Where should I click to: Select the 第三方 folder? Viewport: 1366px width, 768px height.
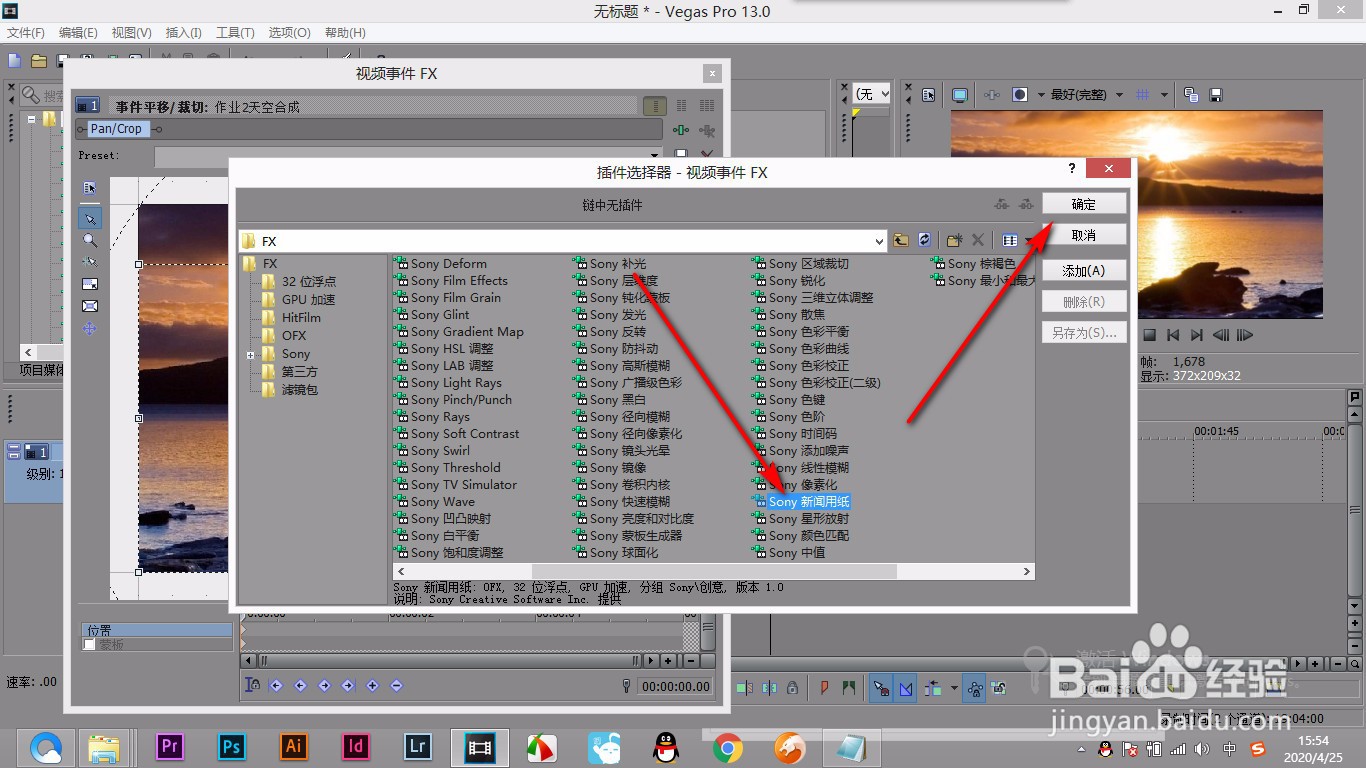pos(290,371)
